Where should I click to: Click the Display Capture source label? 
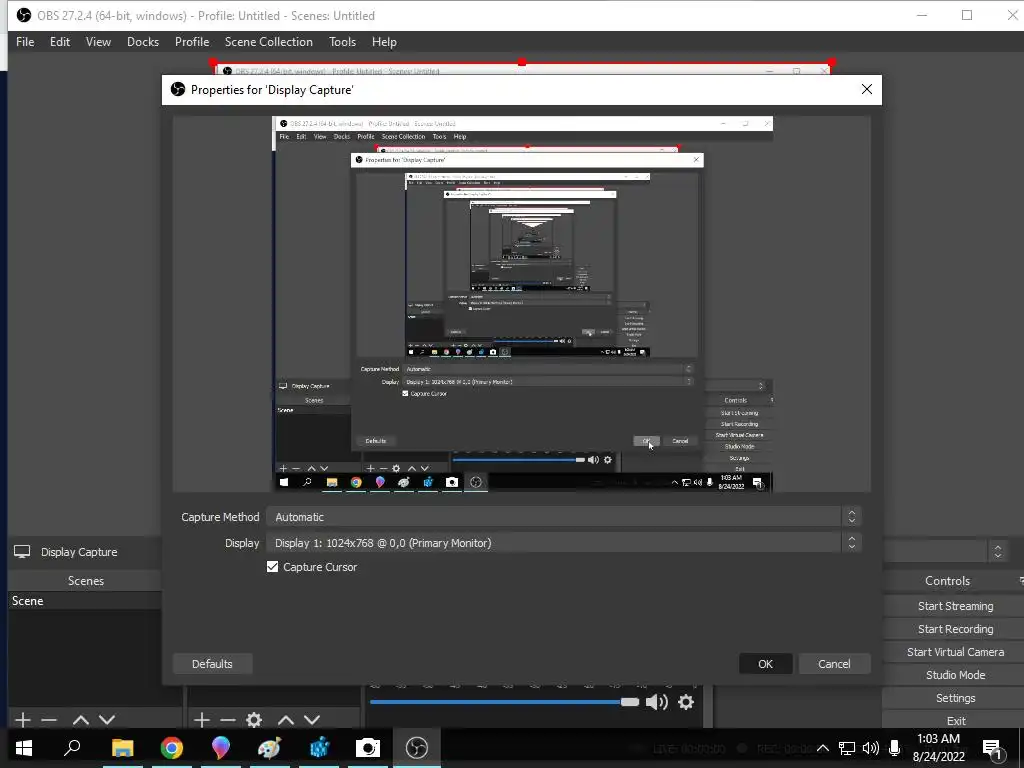point(79,552)
